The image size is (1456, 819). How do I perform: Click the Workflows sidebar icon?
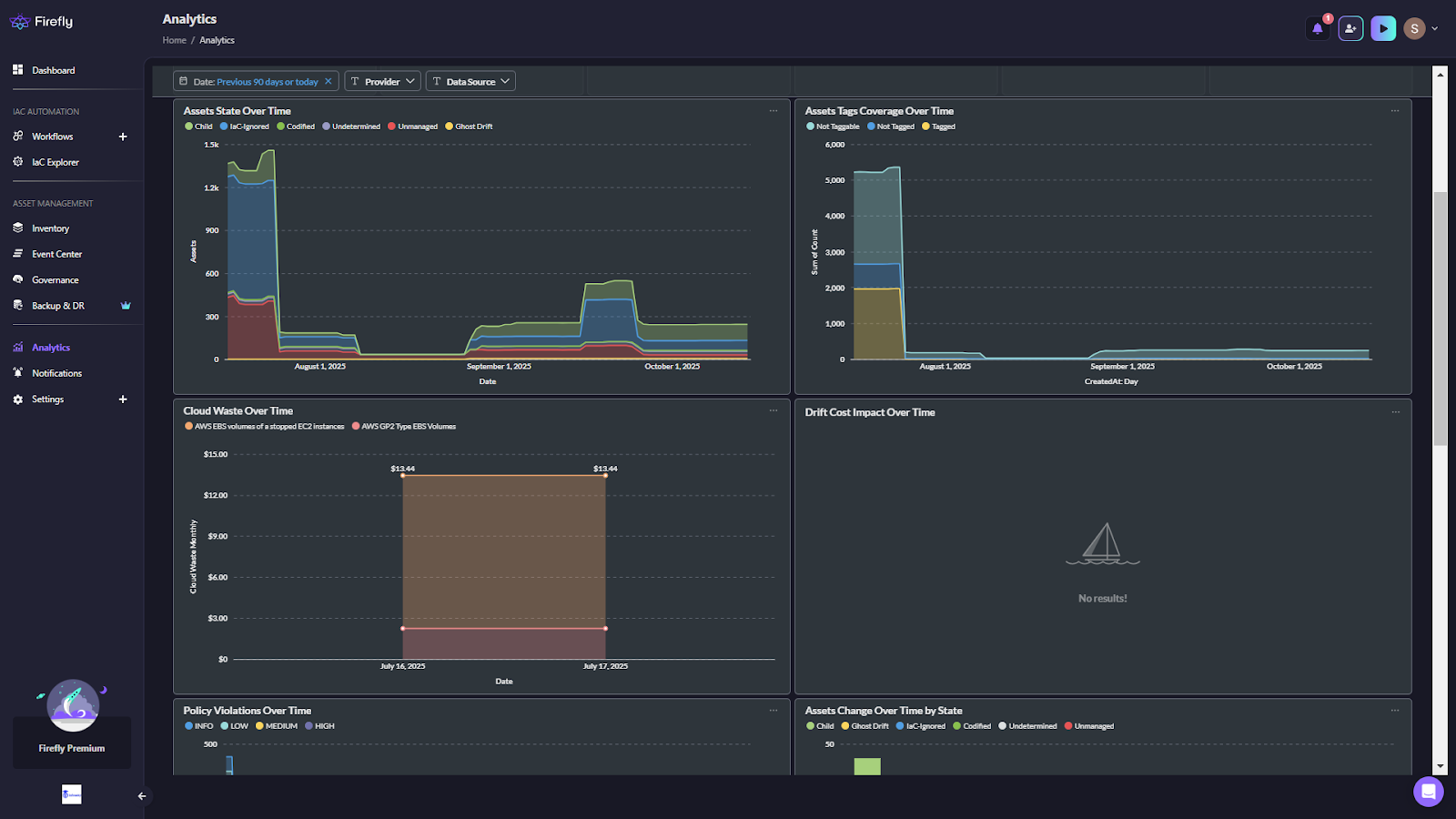pos(17,136)
